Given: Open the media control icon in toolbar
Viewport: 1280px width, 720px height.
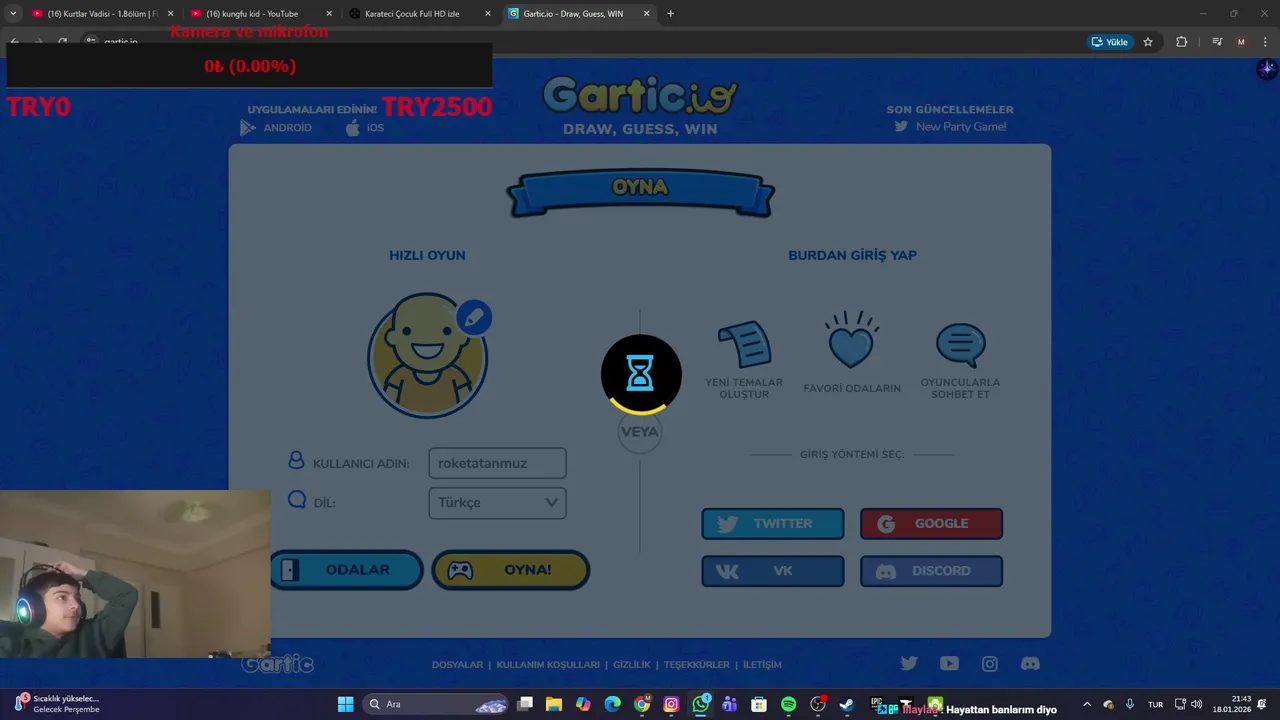Looking at the screenshot, I should (x=1216, y=42).
